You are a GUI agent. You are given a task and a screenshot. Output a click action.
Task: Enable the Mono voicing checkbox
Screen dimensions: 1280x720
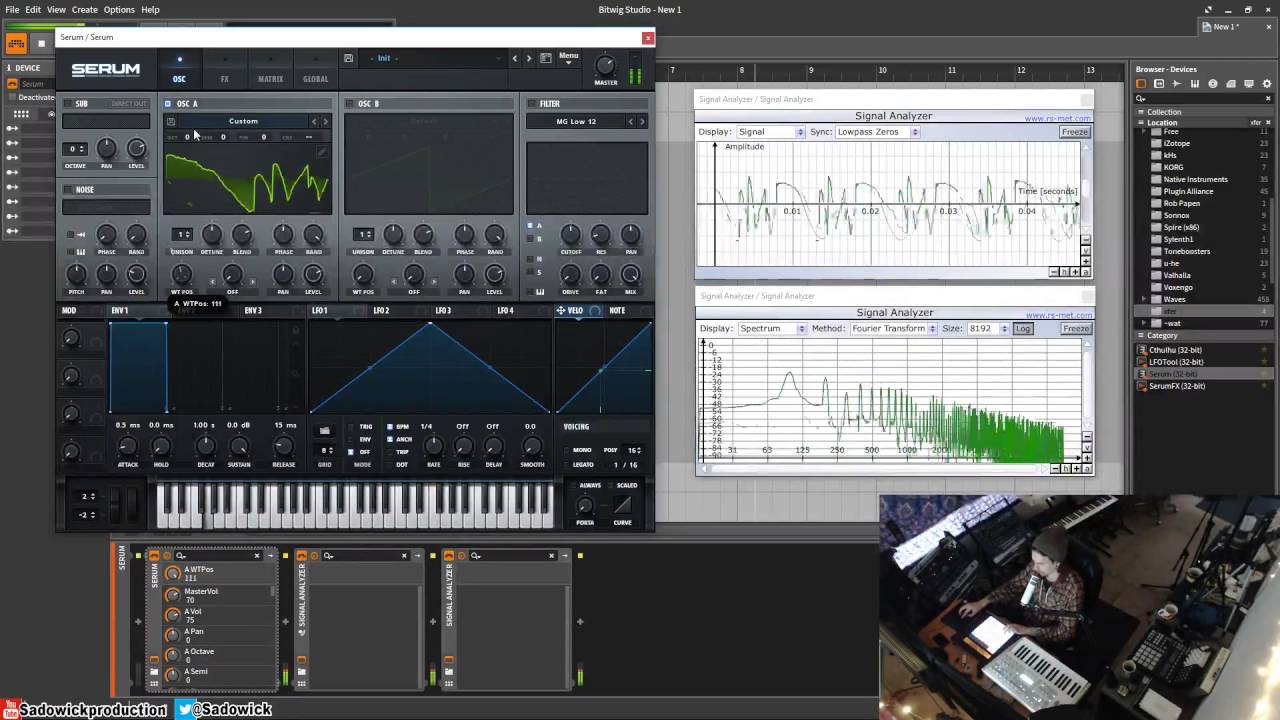tap(565, 450)
